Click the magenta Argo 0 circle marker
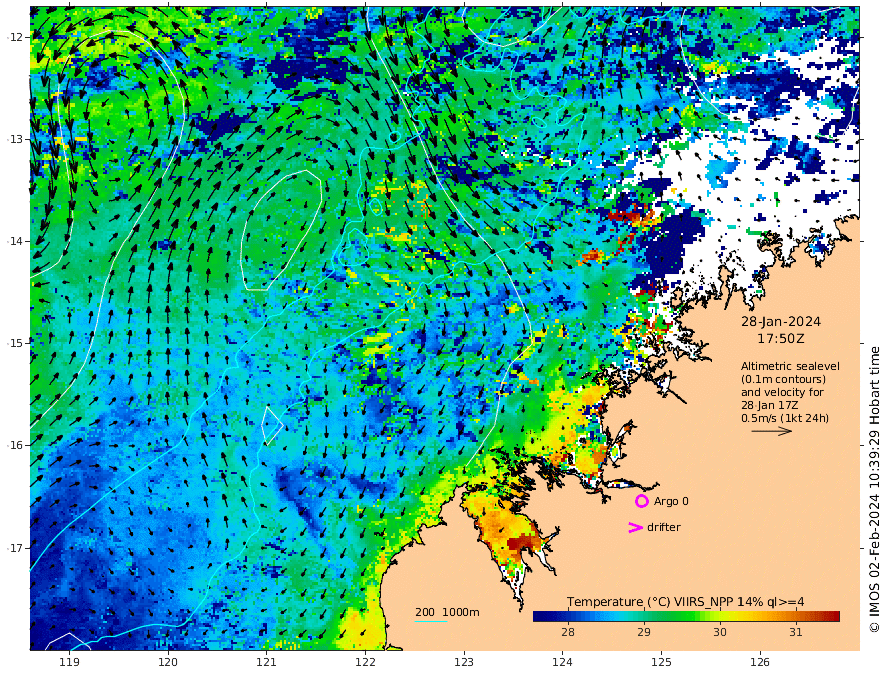The image size is (880, 680). (x=641, y=501)
